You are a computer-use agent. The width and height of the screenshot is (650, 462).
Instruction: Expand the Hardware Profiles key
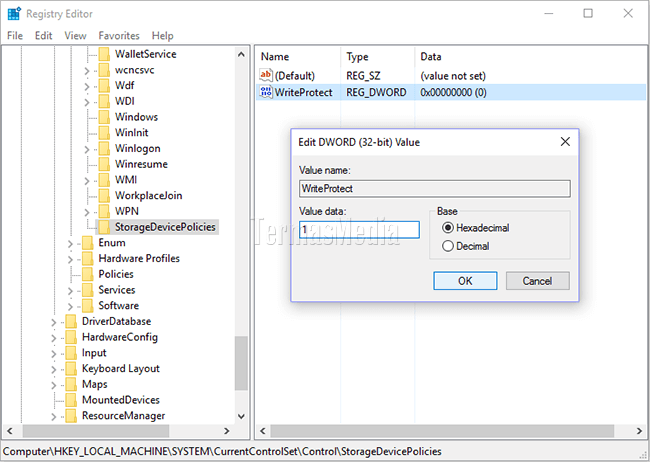coord(70,260)
